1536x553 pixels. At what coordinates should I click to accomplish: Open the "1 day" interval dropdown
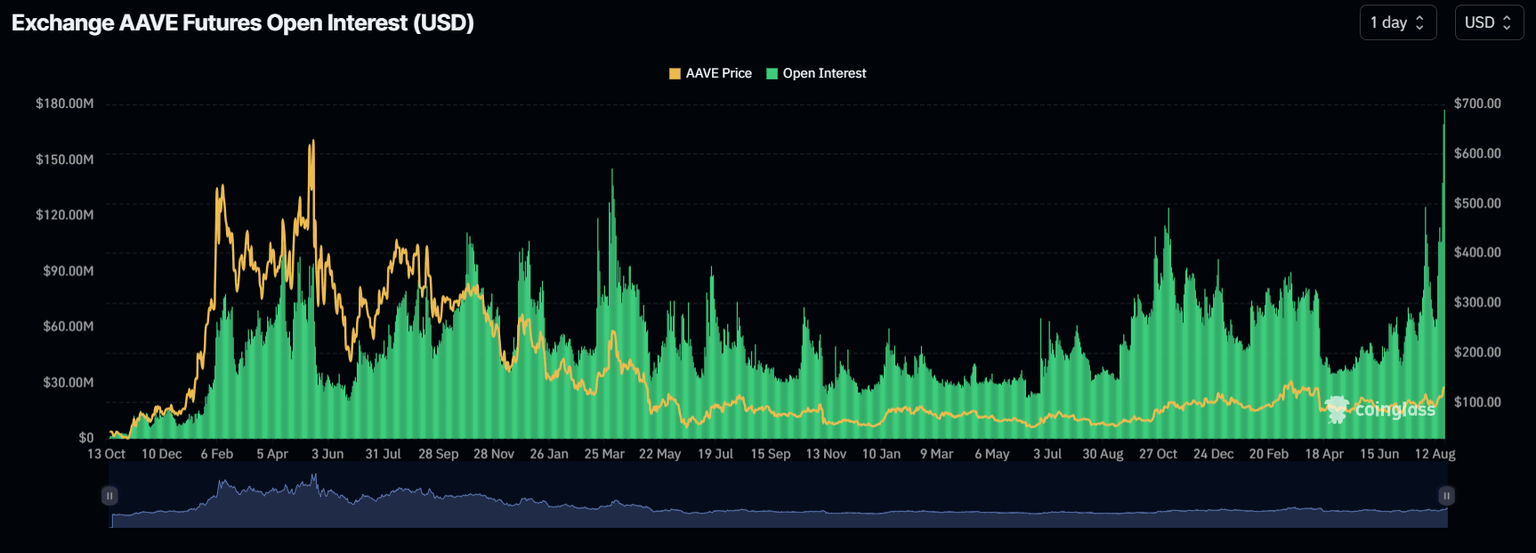[x=1397, y=23]
